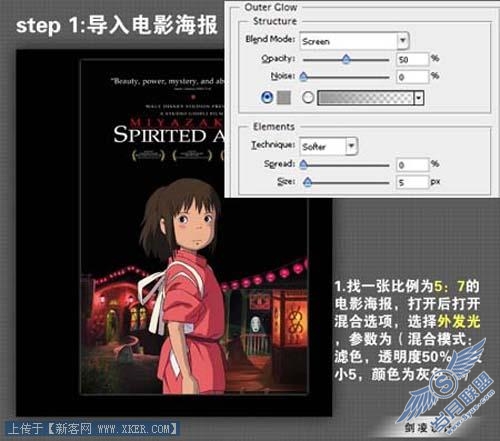The height and width of the screenshot is (441, 500).
Task: Expand the Technique dropdown arrow
Action: pos(351,146)
